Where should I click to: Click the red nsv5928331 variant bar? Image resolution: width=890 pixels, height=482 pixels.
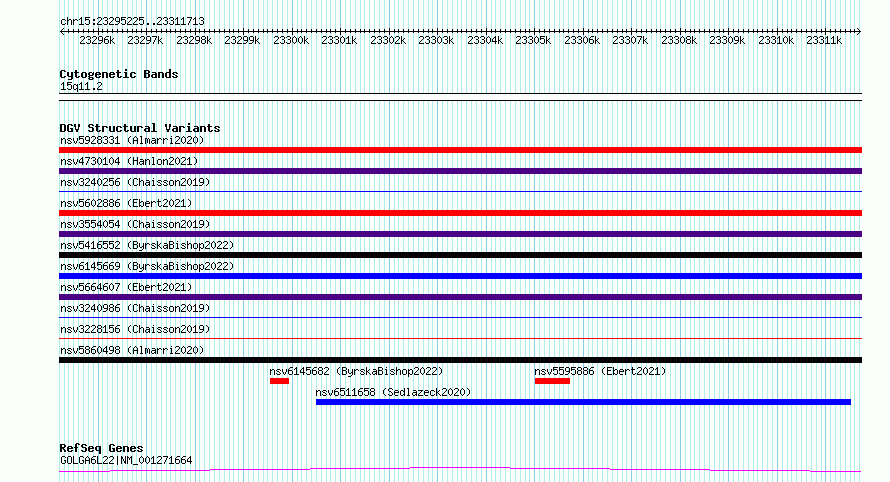(x=460, y=150)
